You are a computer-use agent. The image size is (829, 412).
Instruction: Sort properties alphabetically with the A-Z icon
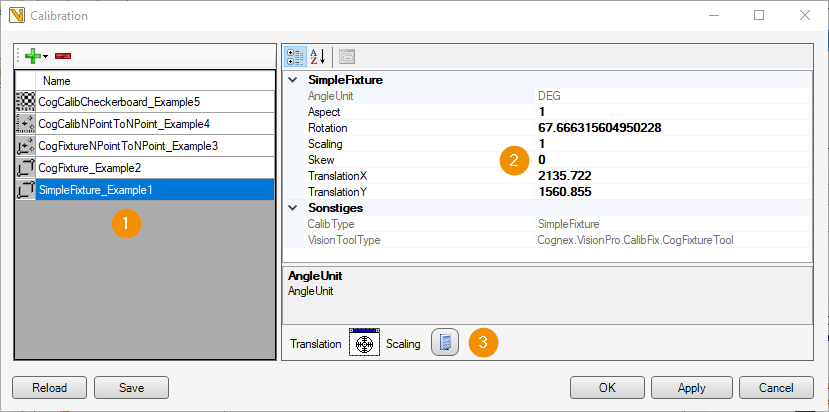coord(318,57)
